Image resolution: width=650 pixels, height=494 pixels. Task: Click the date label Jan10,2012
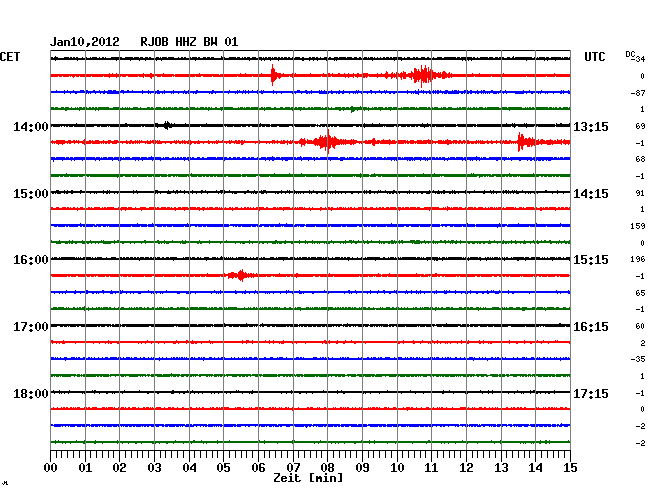tap(85, 42)
